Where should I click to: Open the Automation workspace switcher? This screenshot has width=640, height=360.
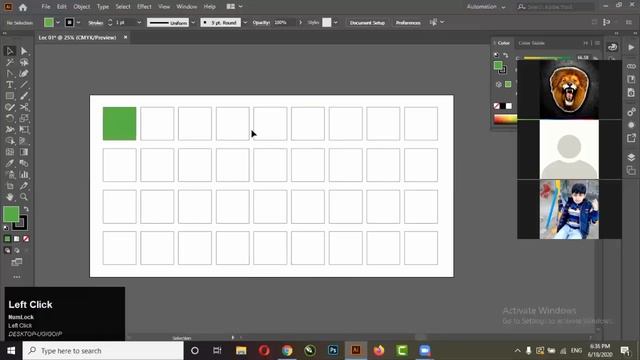point(486,7)
